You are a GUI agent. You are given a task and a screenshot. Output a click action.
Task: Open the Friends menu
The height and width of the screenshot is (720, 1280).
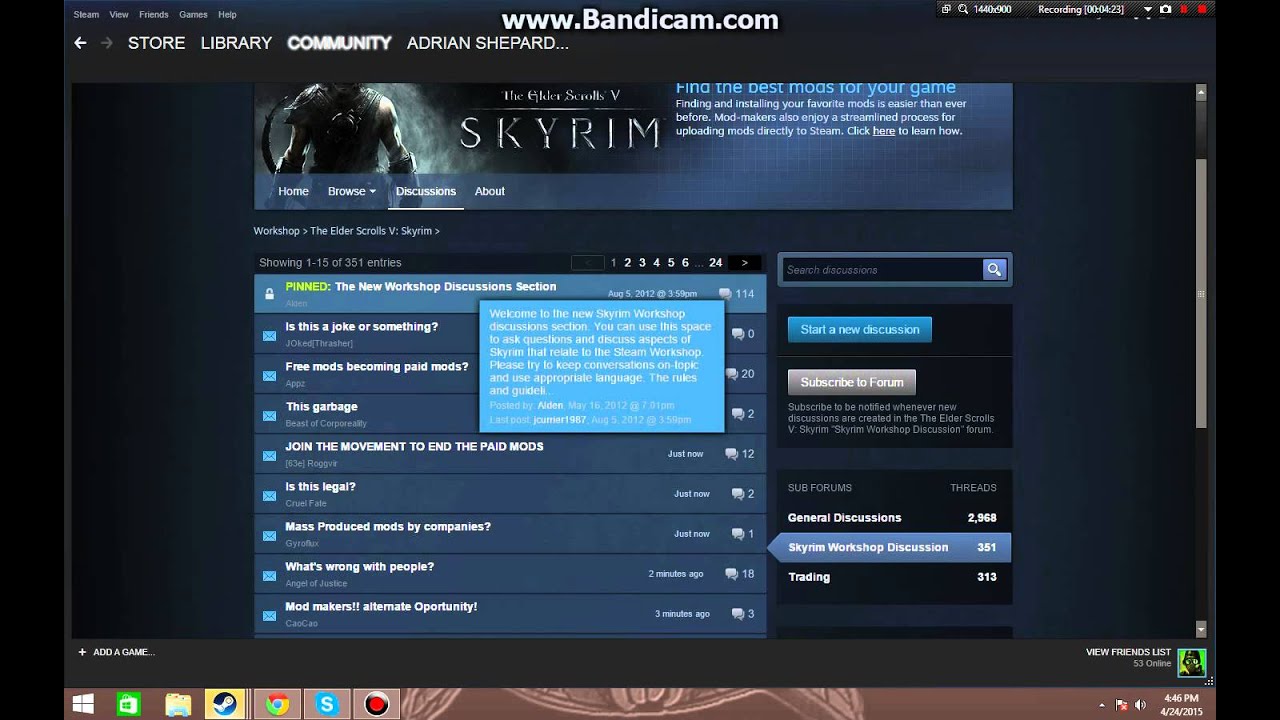tap(154, 15)
